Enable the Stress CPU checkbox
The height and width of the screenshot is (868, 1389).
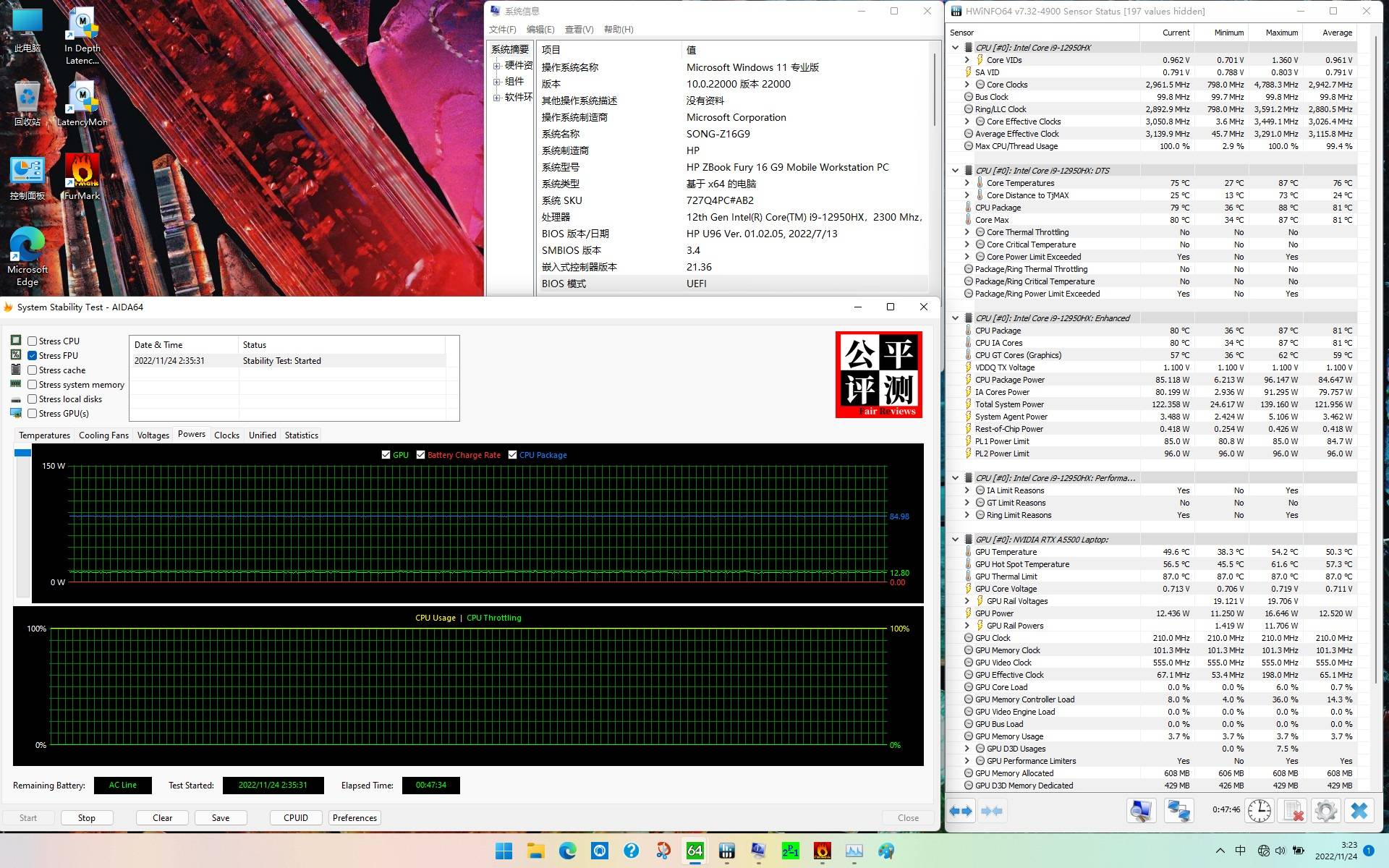(x=32, y=341)
